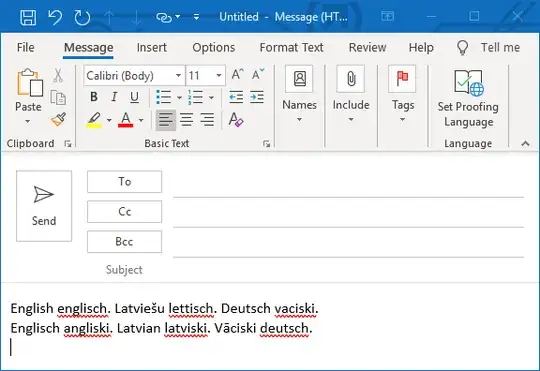Click the To recipients button
This screenshot has height=371, width=540.
click(124, 182)
